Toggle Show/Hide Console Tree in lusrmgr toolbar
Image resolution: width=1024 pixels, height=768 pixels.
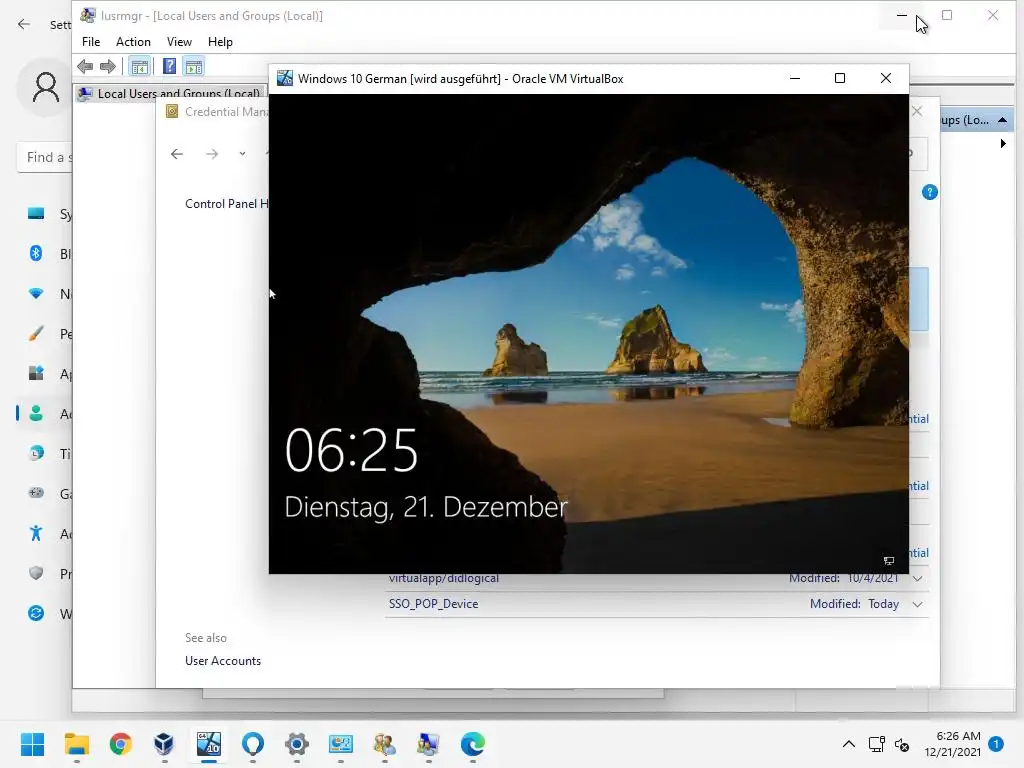tap(139, 66)
